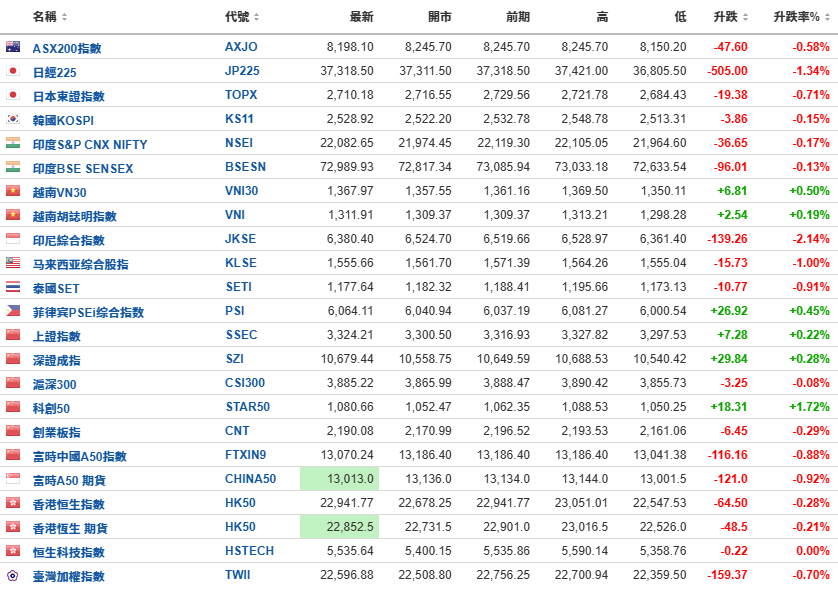Click the -2.14% change rate

[x=811, y=239]
